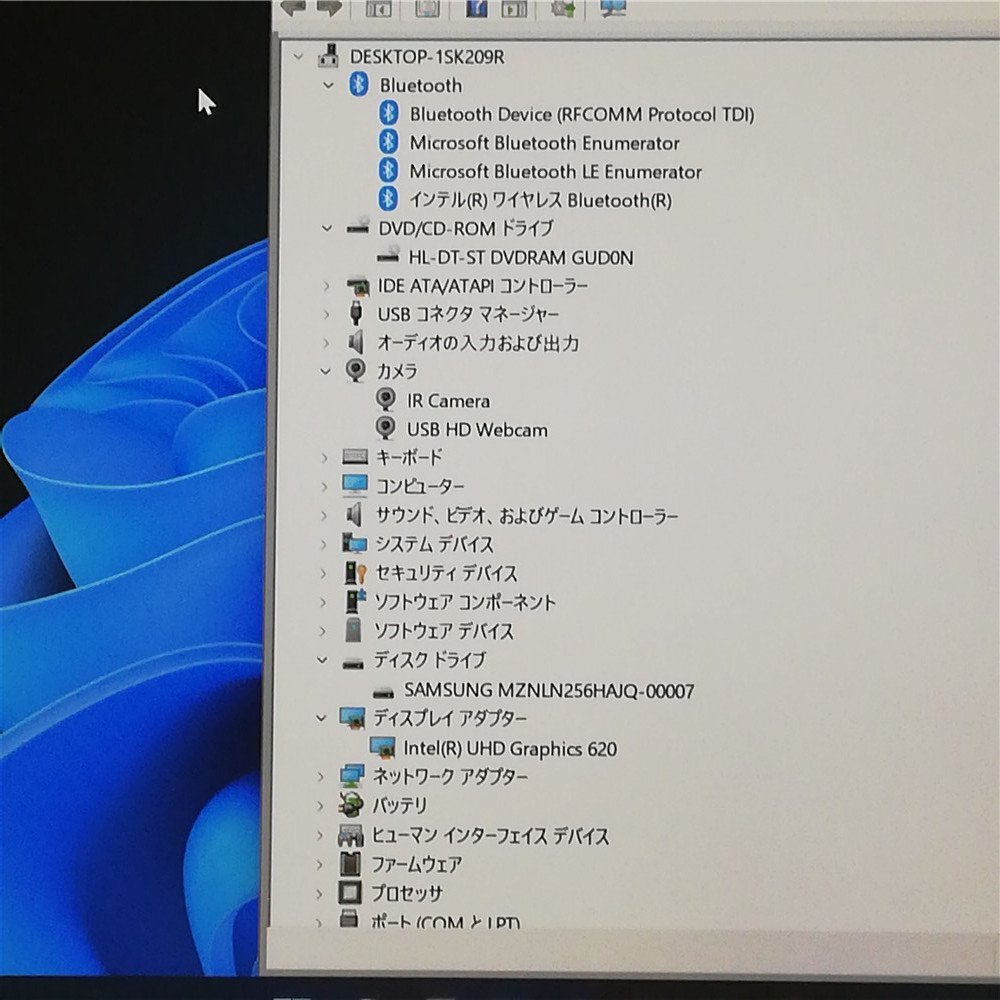Collapse the ディスプレイ アダプター category
The width and height of the screenshot is (1000, 1000).
321,718
